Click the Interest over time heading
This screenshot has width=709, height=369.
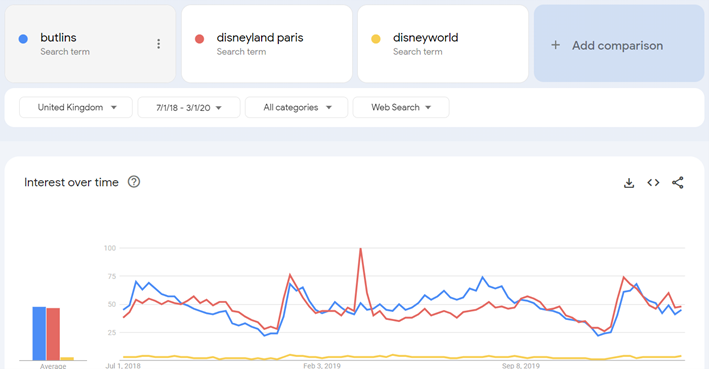coord(71,182)
